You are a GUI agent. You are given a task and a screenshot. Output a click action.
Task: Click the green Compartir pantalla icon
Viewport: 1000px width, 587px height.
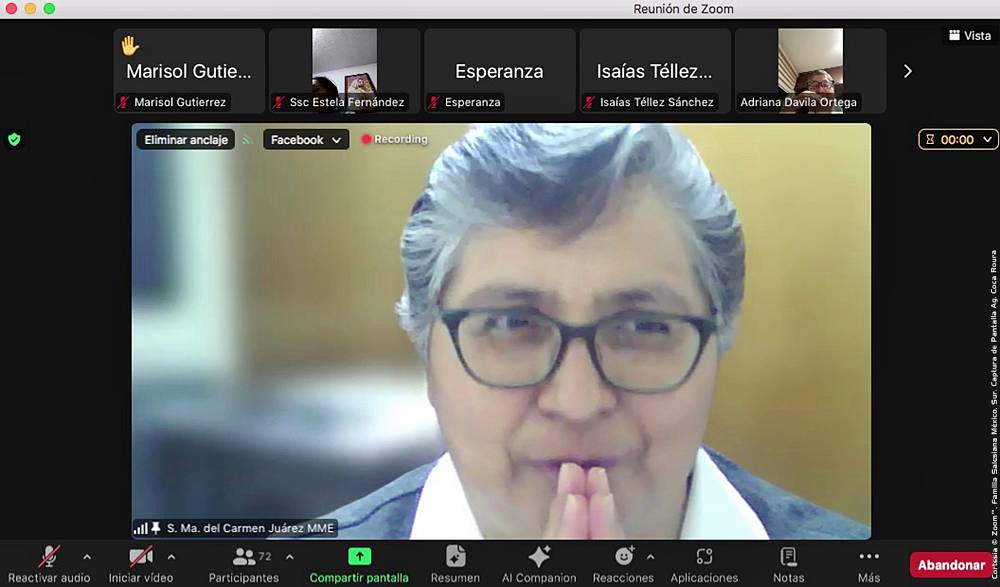tap(359, 556)
